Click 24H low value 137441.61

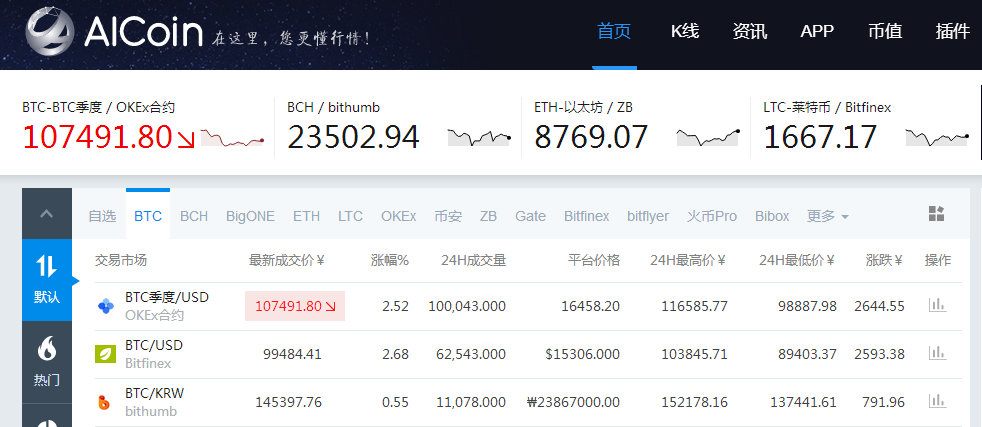(x=803, y=402)
